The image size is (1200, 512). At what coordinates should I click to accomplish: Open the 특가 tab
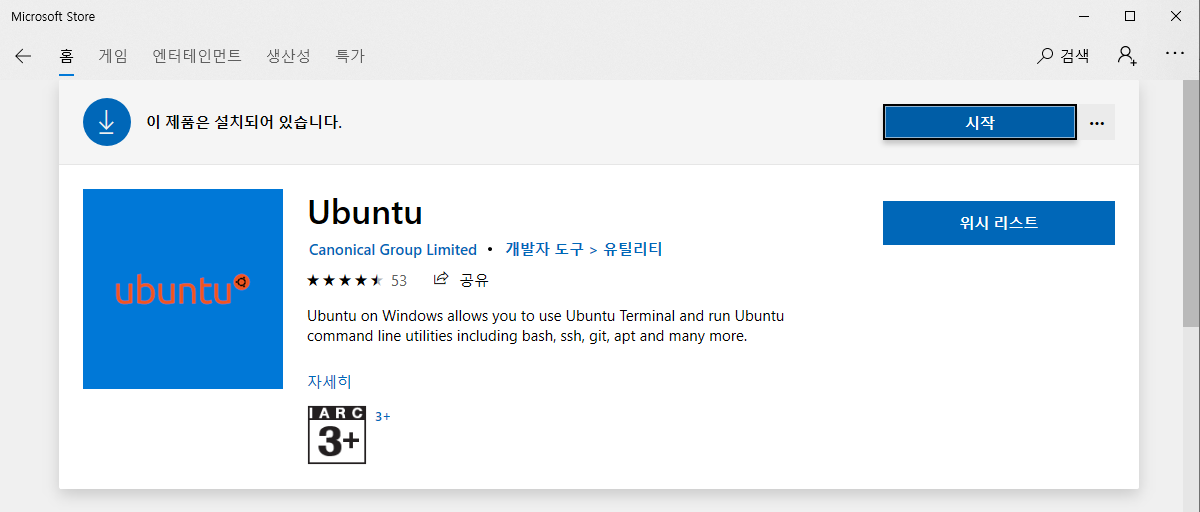[x=350, y=56]
